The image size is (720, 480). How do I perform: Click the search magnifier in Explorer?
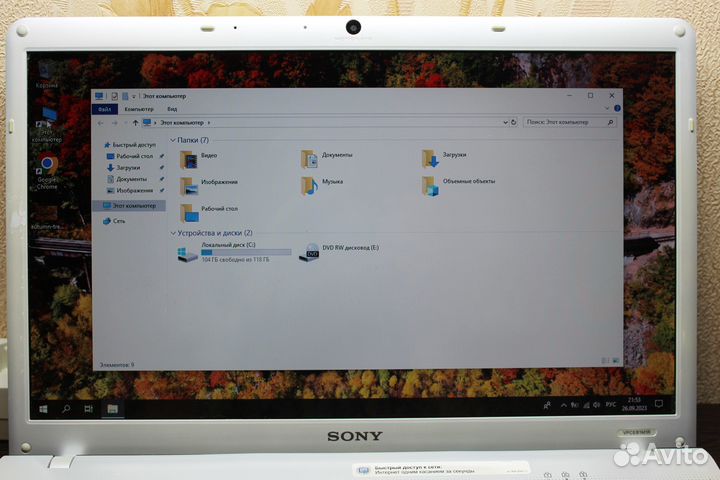(610, 122)
